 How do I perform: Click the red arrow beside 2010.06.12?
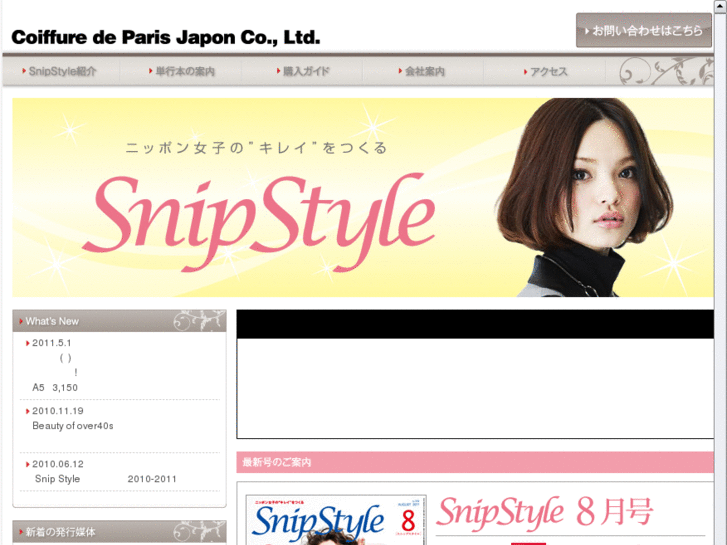click(x=27, y=464)
